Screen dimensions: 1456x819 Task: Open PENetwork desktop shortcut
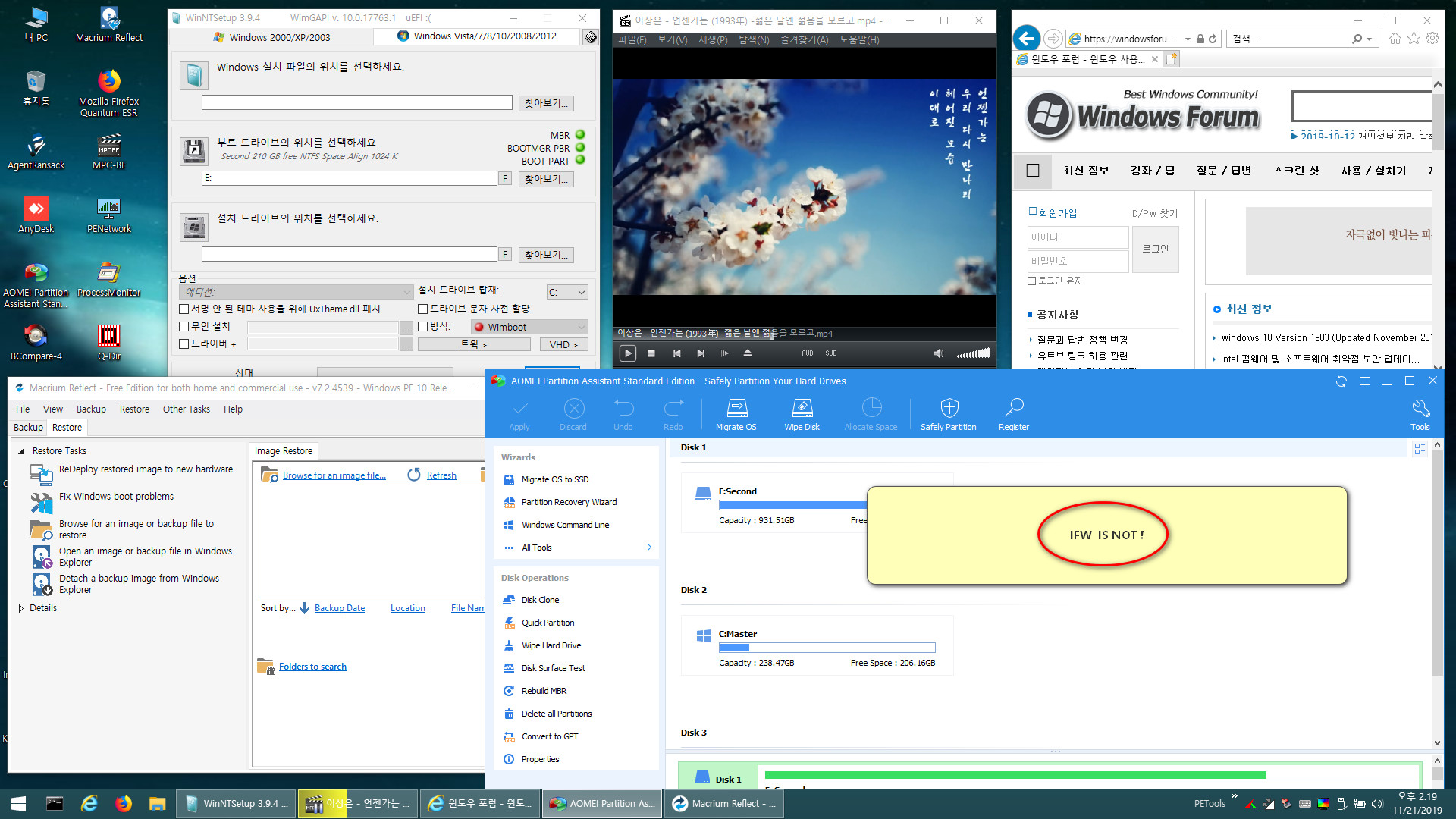point(109,215)
